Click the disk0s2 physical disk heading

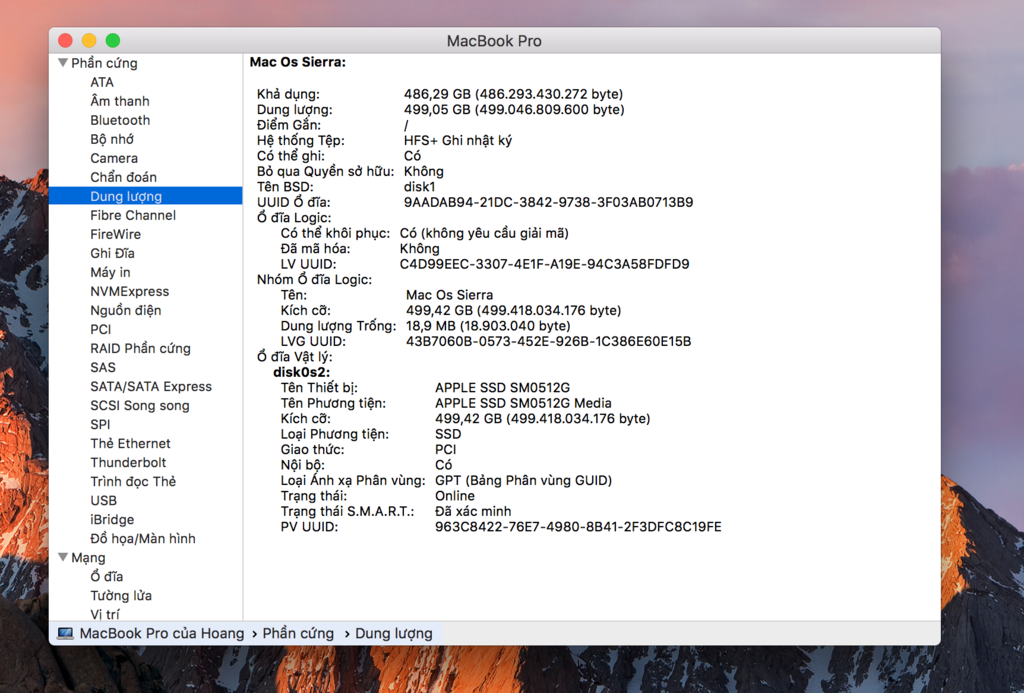pos(301,372)
